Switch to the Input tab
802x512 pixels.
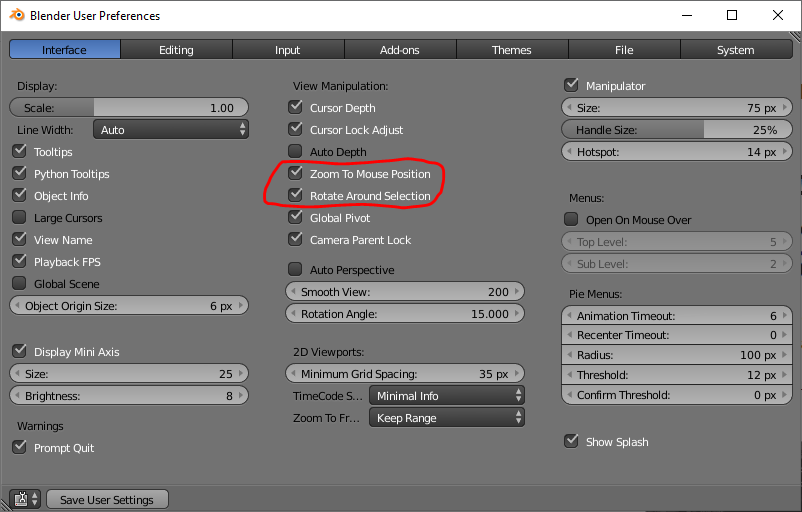coord(287,50)
